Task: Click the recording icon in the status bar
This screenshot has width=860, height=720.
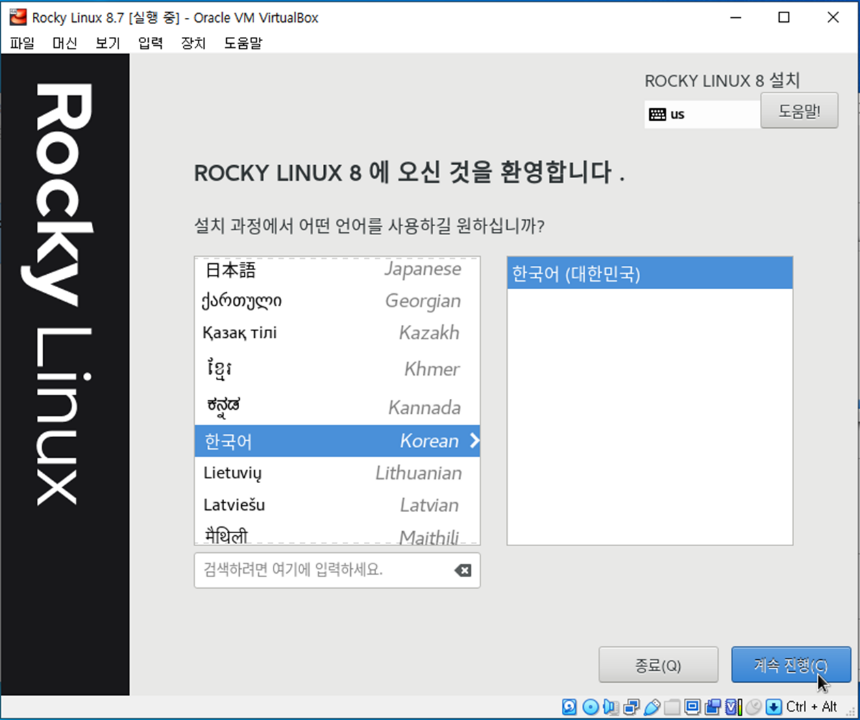Action: [x=712, y=706]
